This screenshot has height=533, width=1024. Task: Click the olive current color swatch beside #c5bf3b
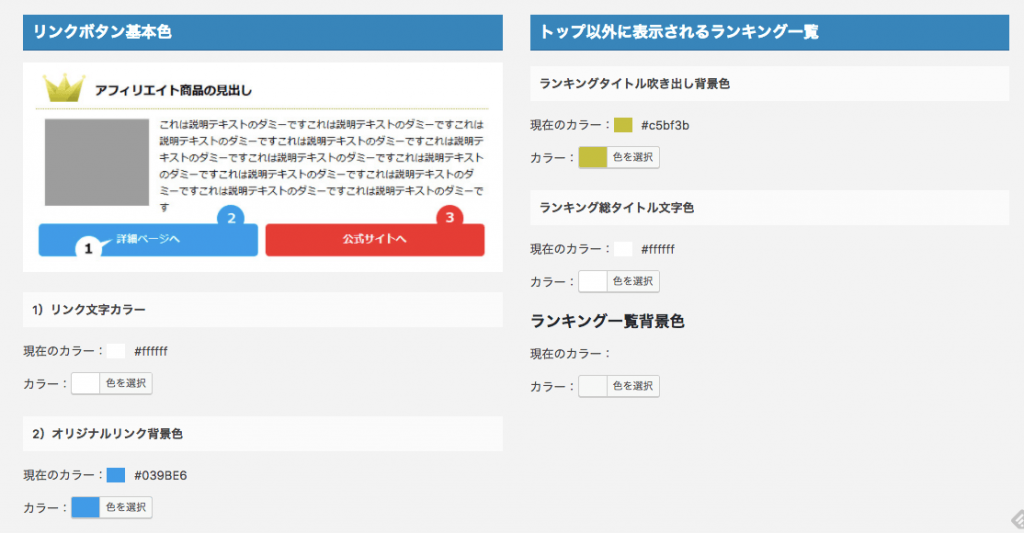point(623,125)
